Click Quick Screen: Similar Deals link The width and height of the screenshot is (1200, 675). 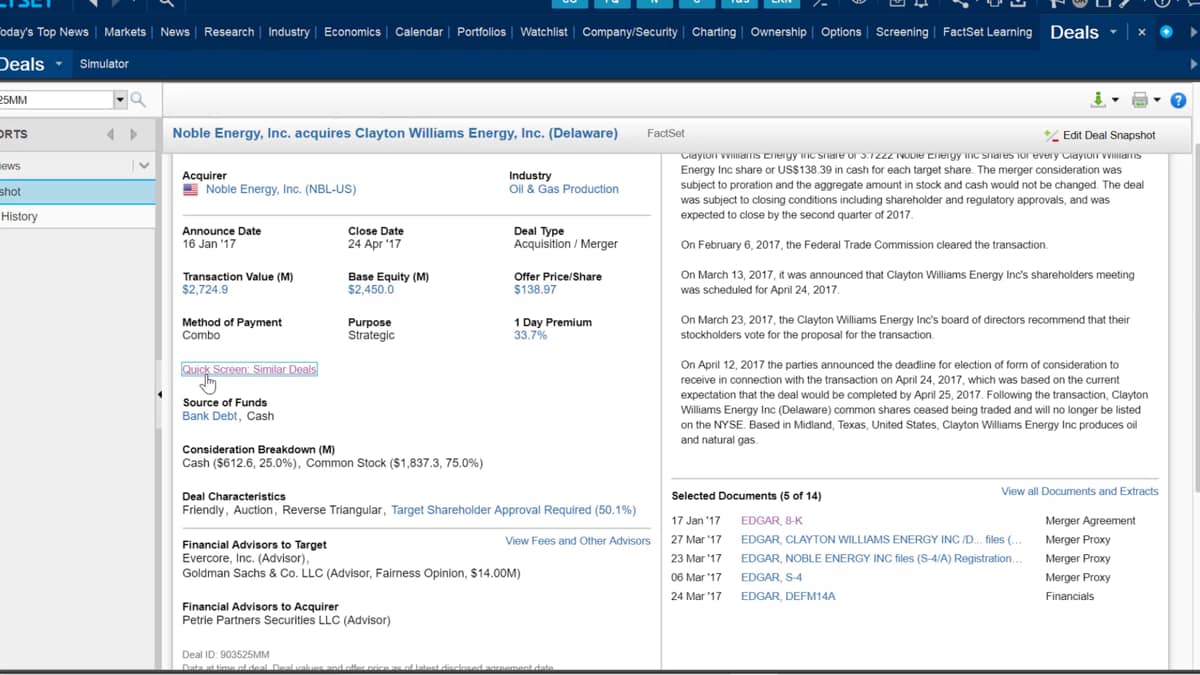249,369
